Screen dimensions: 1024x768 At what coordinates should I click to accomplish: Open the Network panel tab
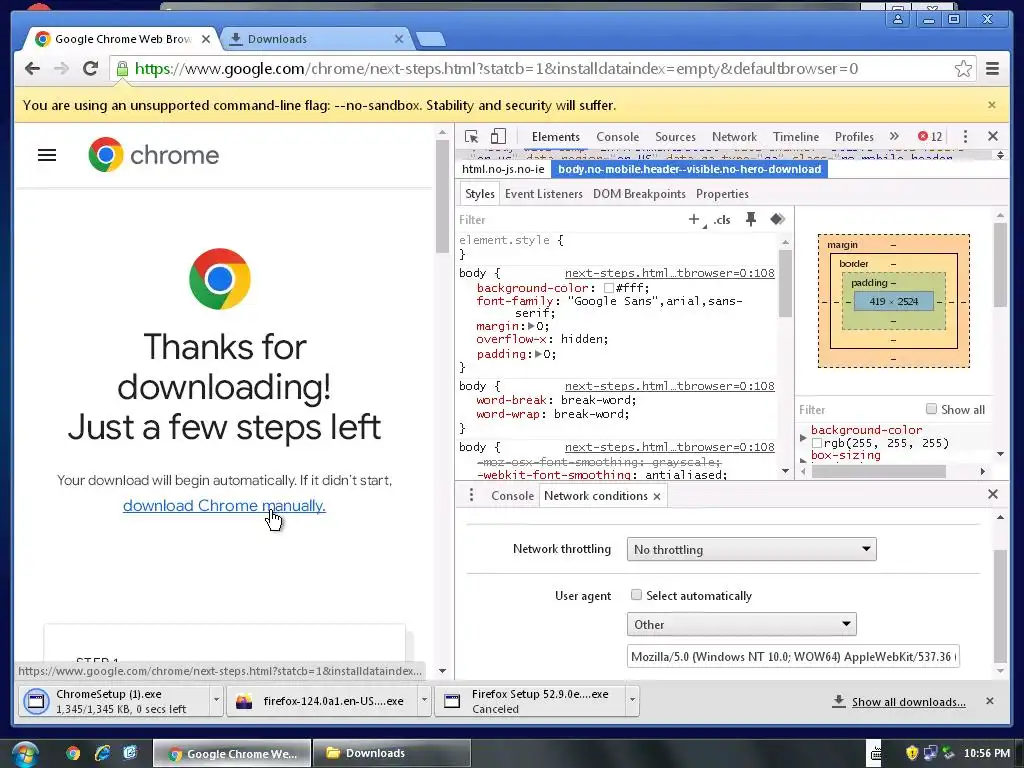pyautogui.click(x=734, y=136)
